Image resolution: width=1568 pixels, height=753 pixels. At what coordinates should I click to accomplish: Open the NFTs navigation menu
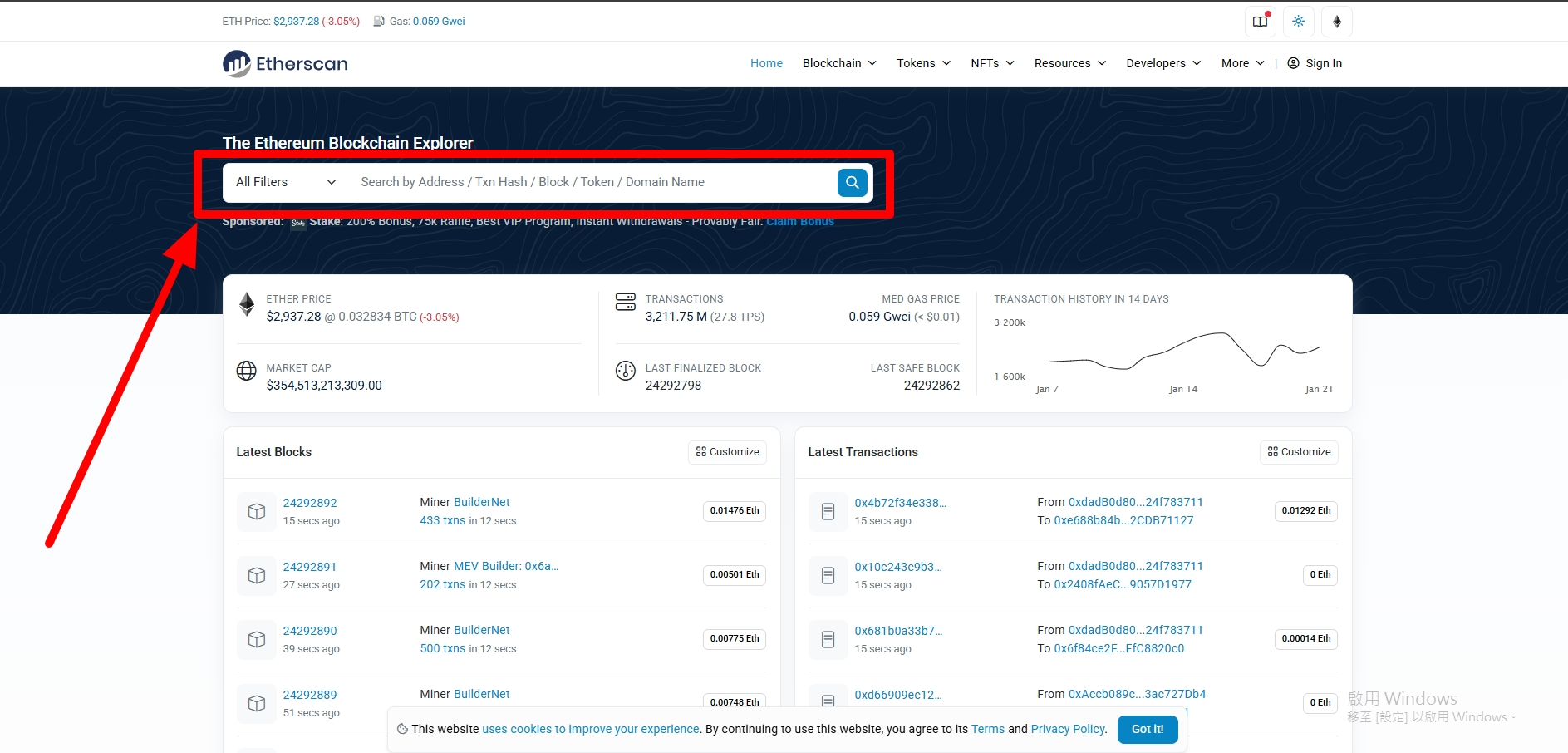[992, 64]
